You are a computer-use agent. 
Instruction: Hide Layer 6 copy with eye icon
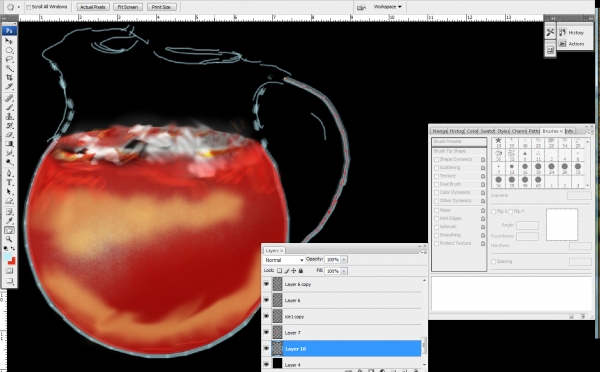(x=266, y=284)
